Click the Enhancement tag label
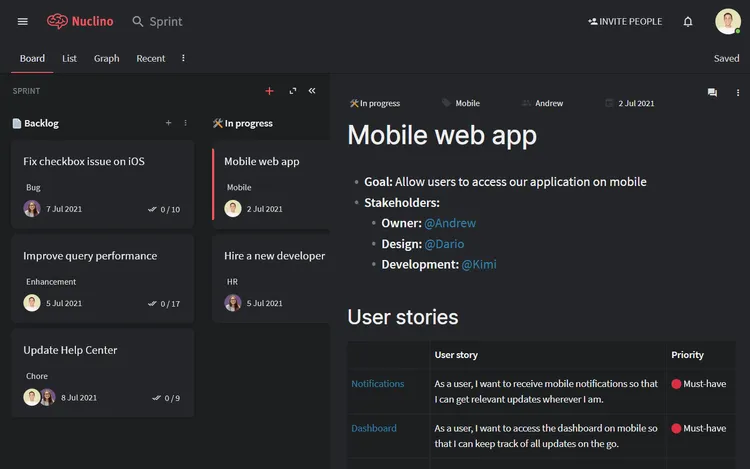This screenshot has width=750, height=469. [x=51, y=282]
